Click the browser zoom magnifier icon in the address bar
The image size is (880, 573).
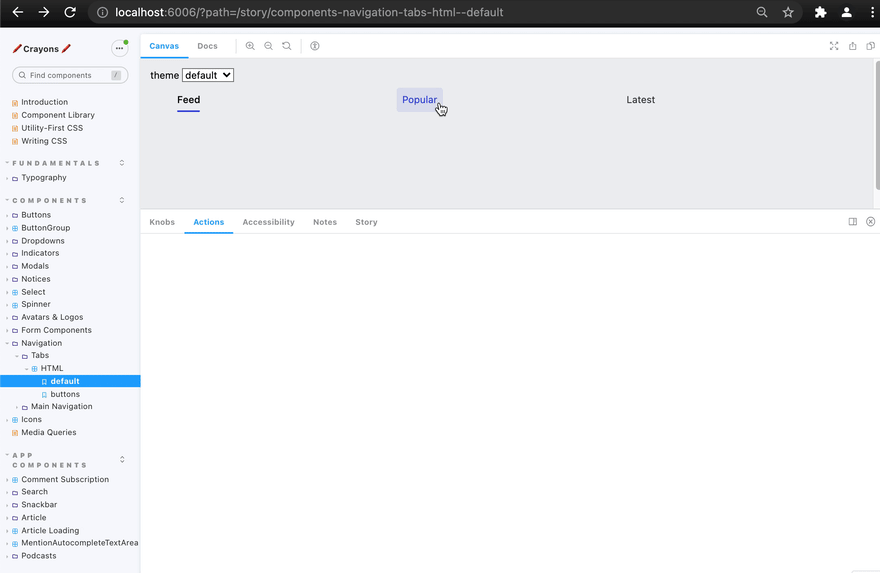point(762,12)
